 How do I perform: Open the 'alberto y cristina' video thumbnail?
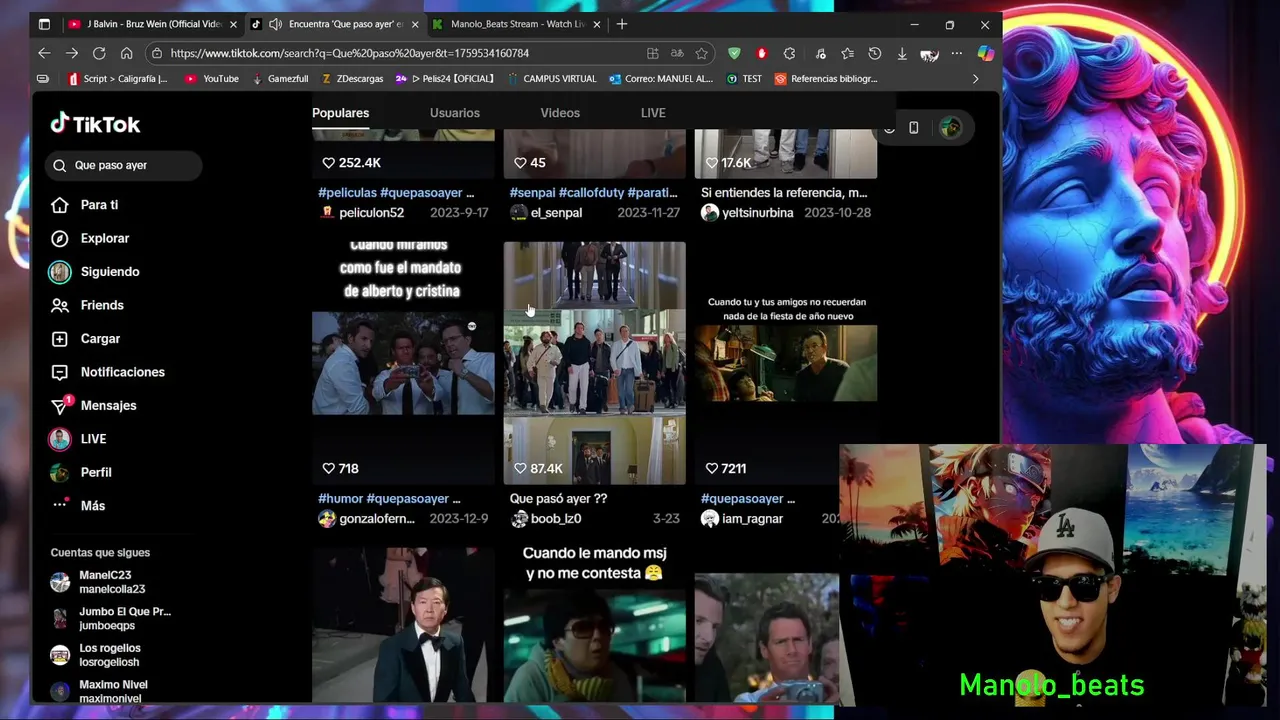pyautogui.click(x=403, y=363)
